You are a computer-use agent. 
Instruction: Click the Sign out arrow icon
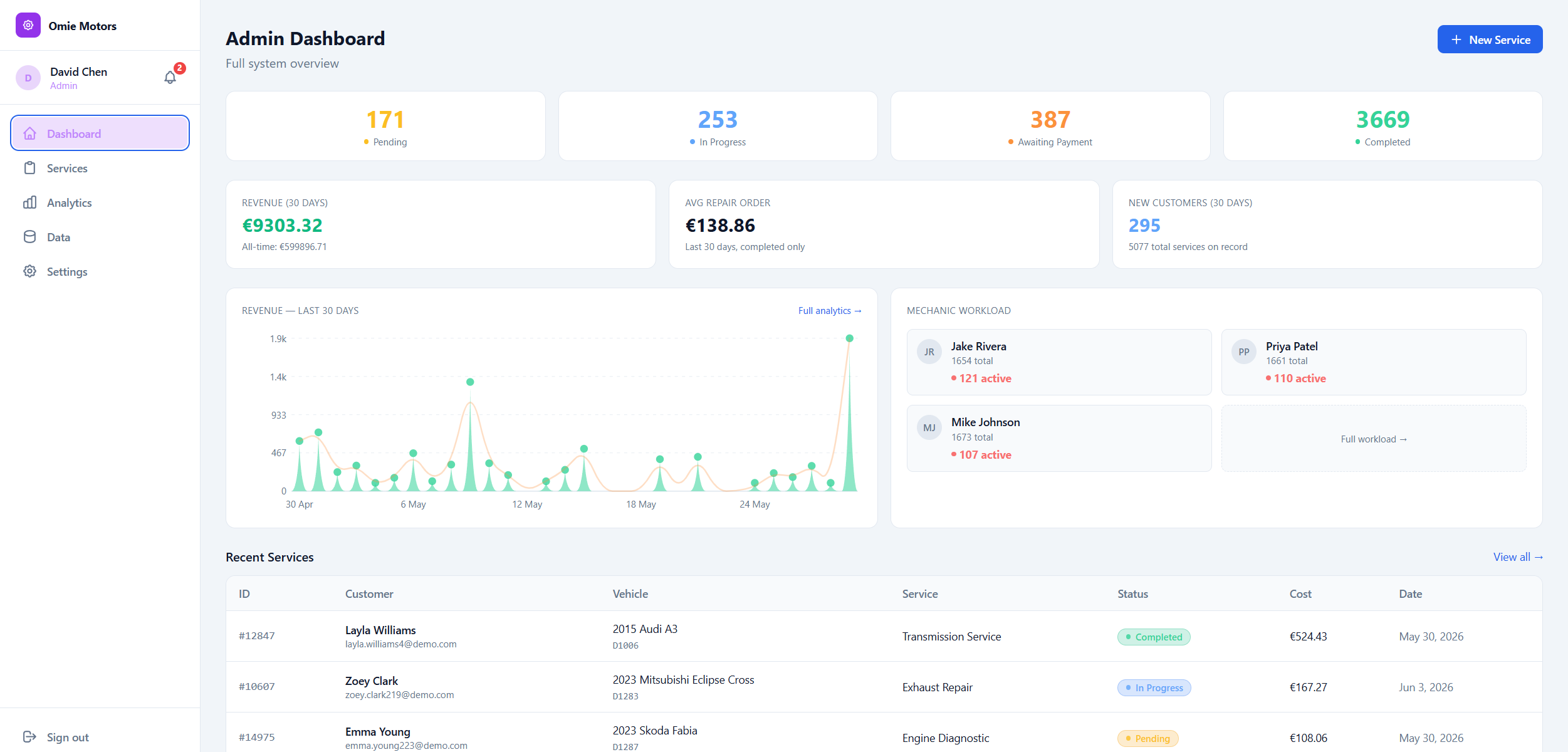(29, 737)
